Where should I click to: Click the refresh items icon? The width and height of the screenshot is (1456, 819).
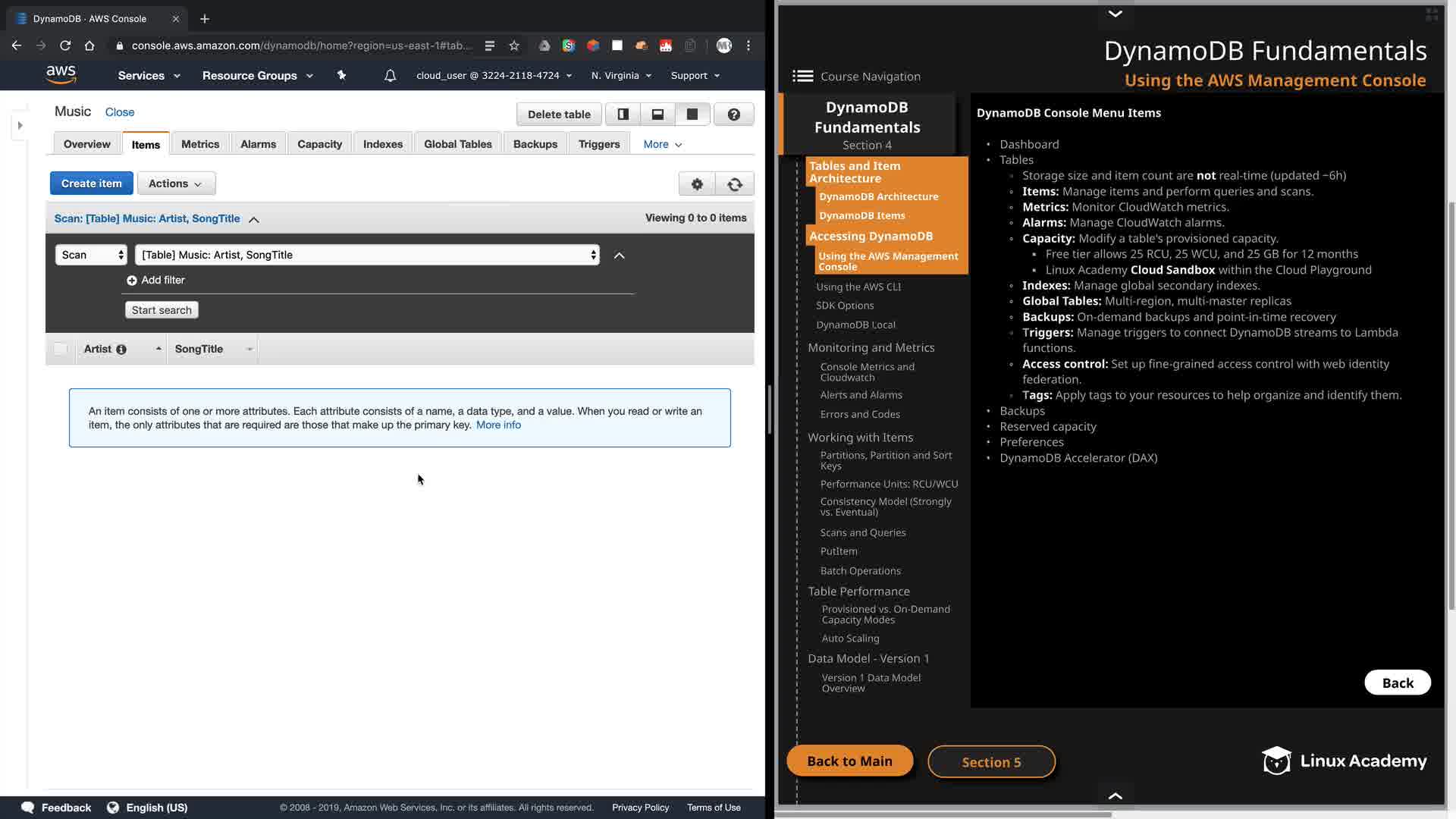734,184
